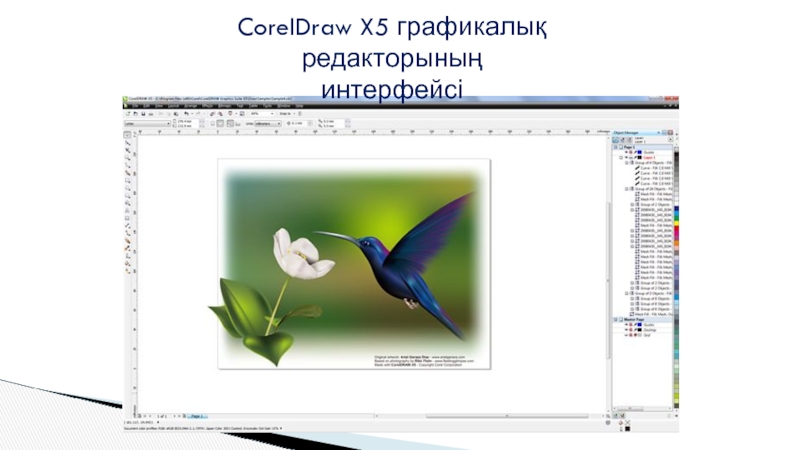Click the New document icon
The height and width of the screenshot is (450, 800).
[x=127, y=114]
